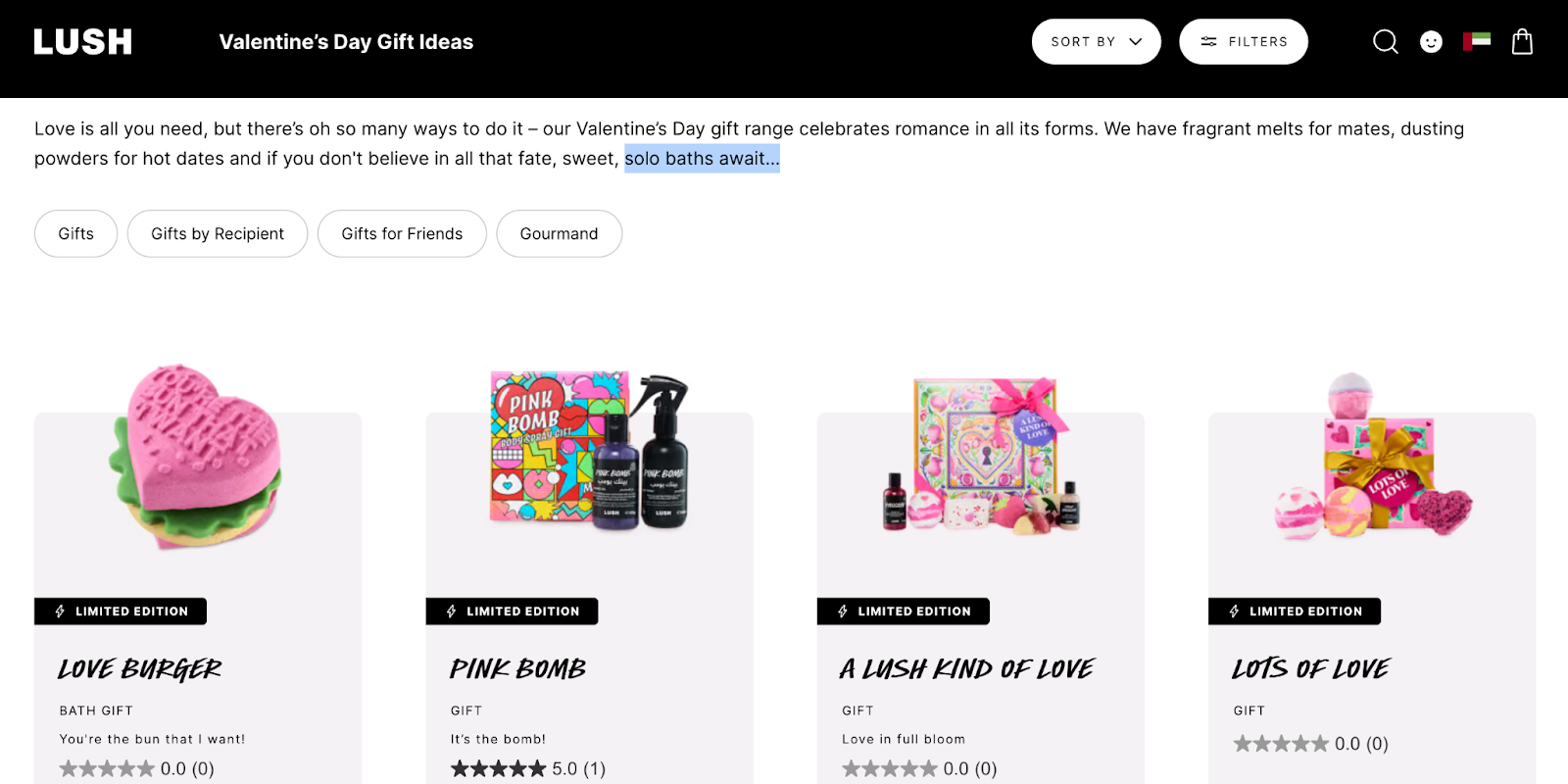Open the Filters panel

tap(1243, 42)
